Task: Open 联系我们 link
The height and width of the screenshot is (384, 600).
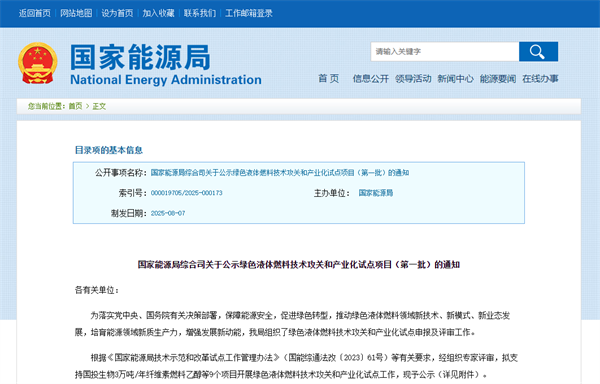Action: click(200, 13)
